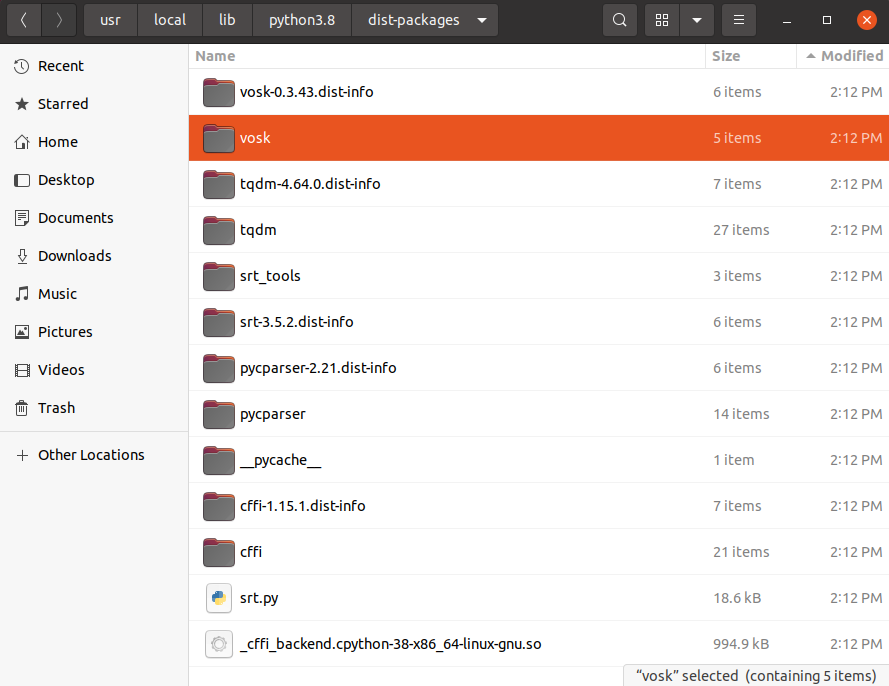Screen dimensions: 889x686
Task: Select the Recent sidebar entry
Action: coord(60,65)
